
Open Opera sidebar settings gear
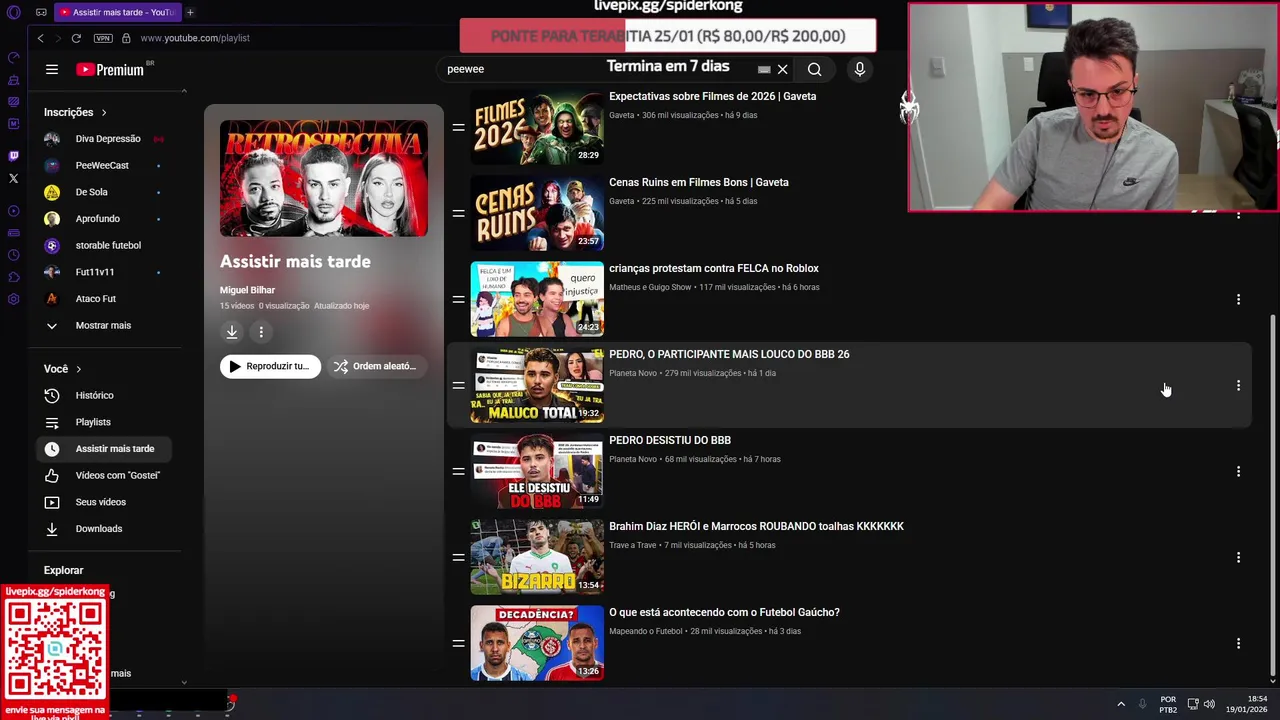pos(13,299)
